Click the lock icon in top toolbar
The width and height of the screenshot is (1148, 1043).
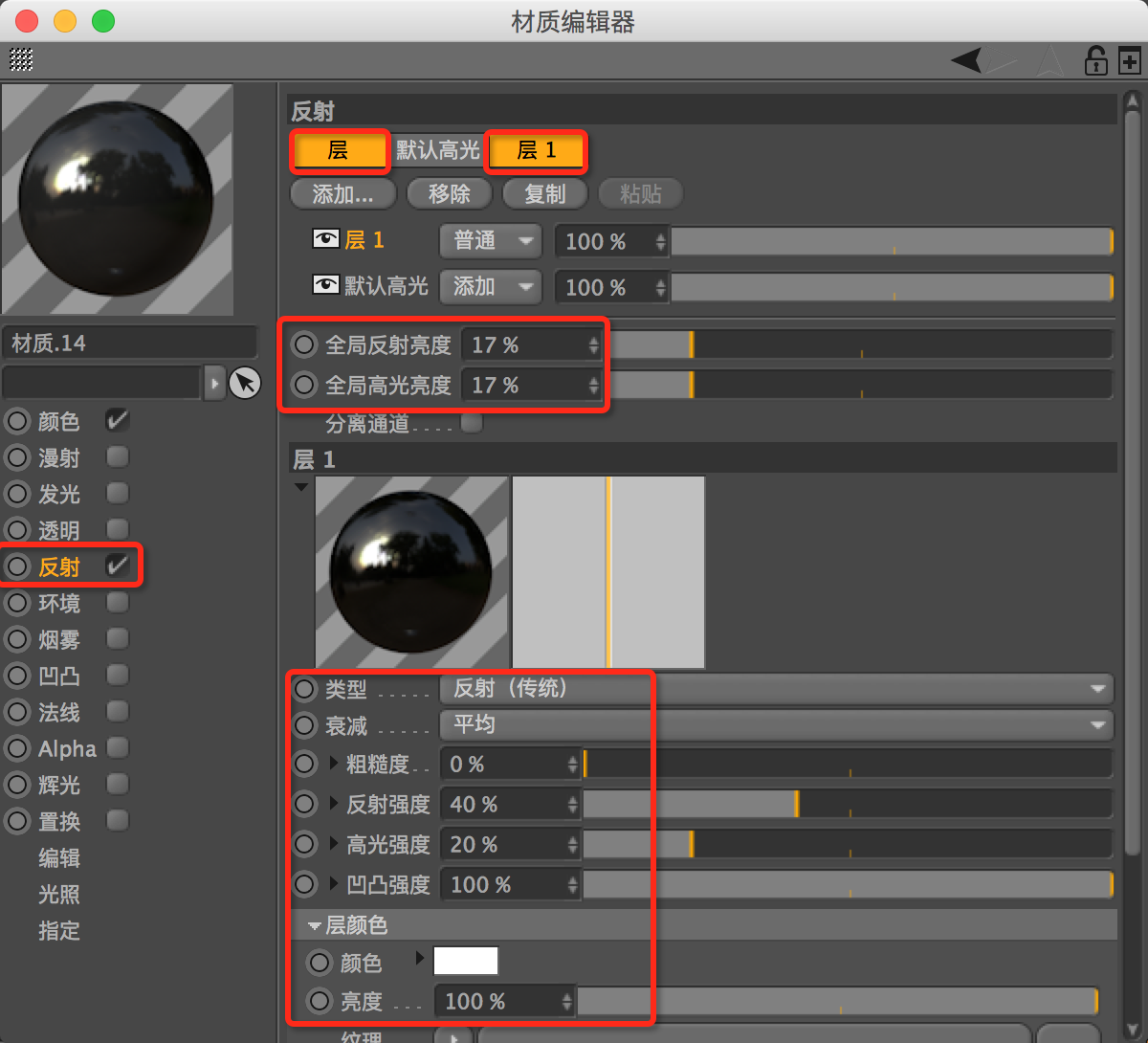(1095, 61)
